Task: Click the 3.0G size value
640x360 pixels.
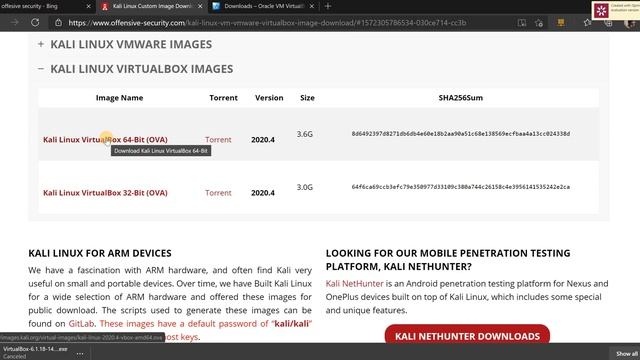Action: point(304,187)
